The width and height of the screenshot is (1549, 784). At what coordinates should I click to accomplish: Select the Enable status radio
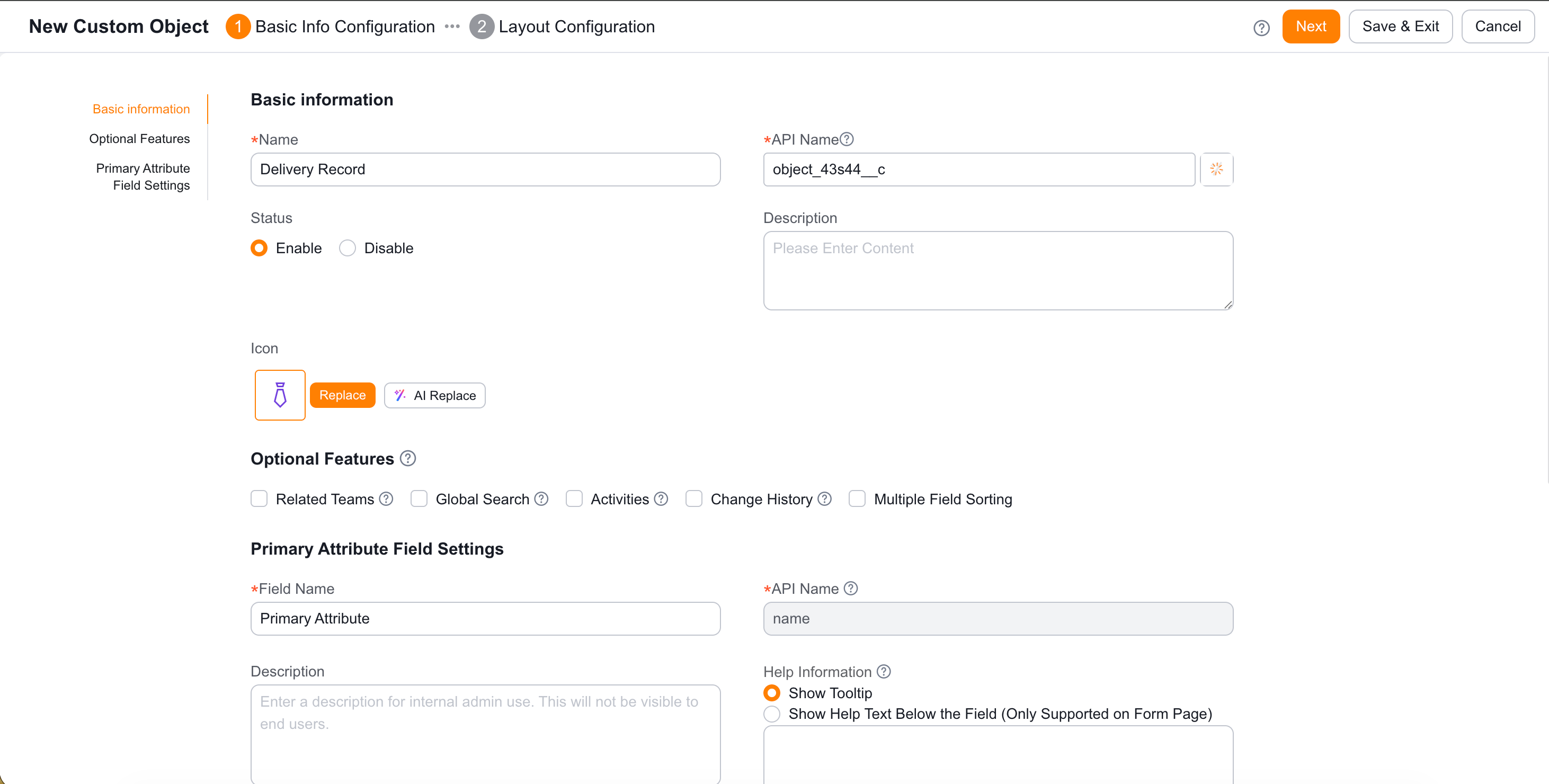coord(259,248)
